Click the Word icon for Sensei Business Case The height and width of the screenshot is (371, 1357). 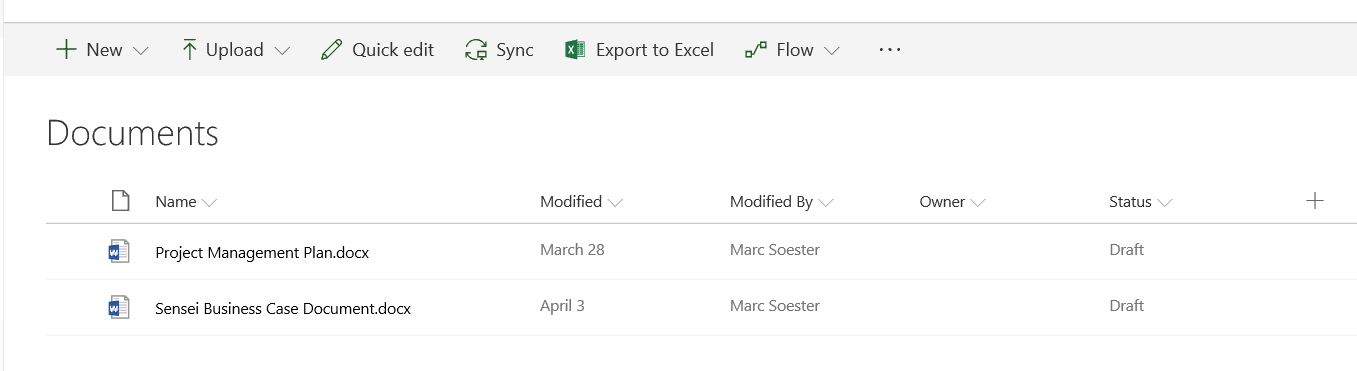tap(119, 308)
